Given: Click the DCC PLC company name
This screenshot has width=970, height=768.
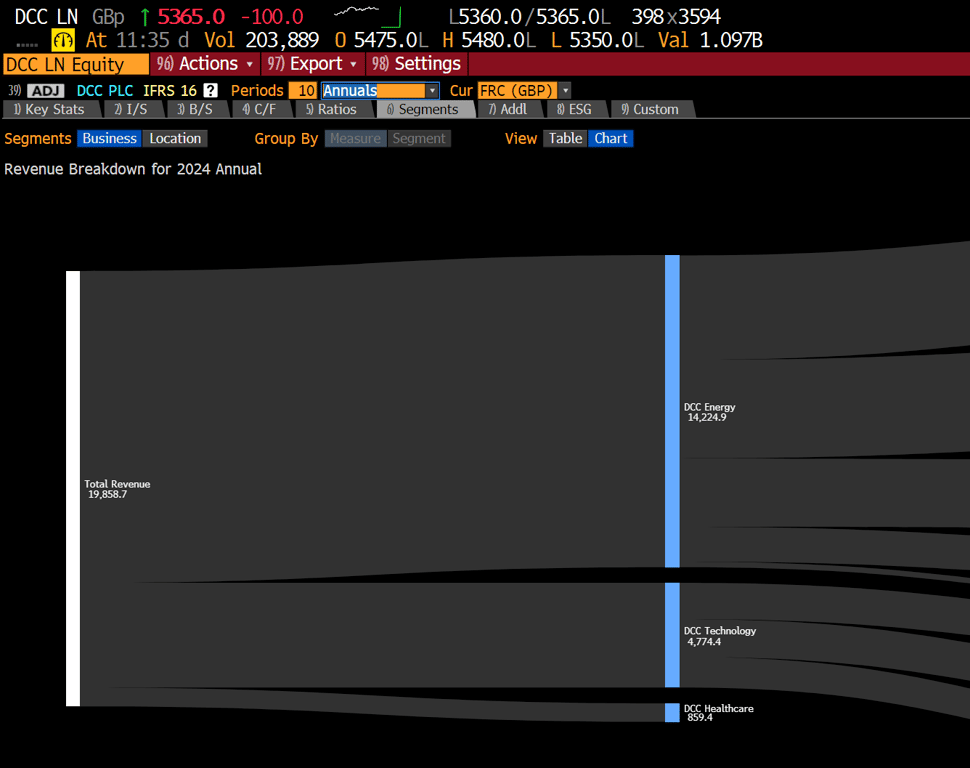Looking at the screenshot, I should [x=105, y=91].
